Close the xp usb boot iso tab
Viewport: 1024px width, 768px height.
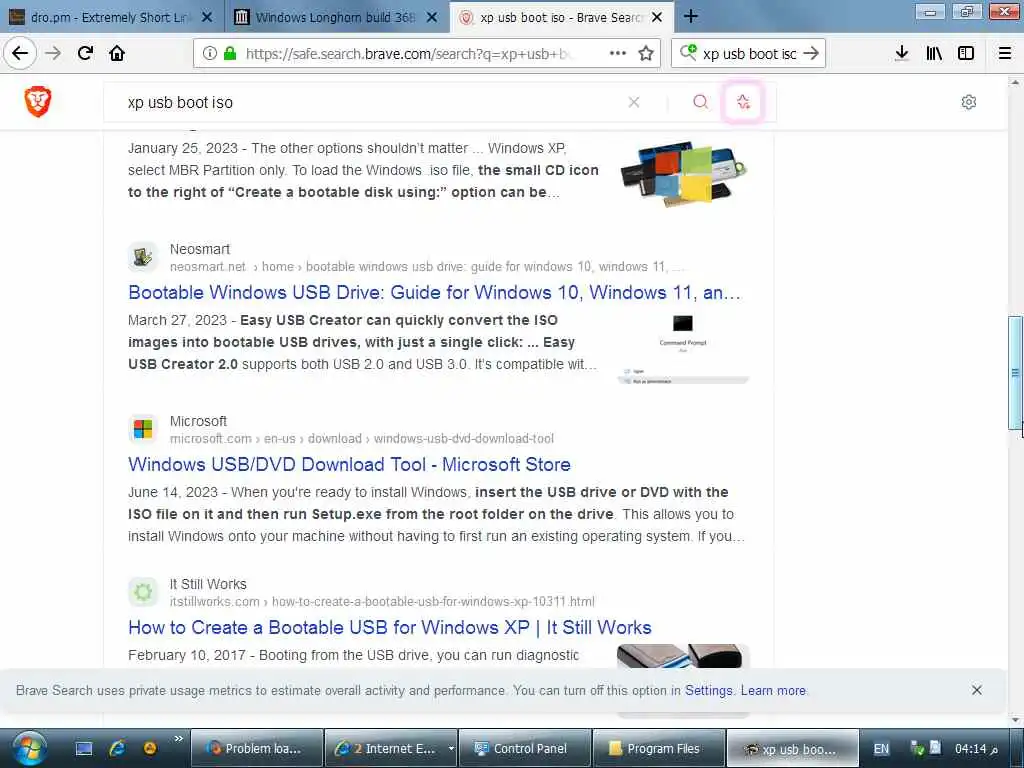(658, 17)
